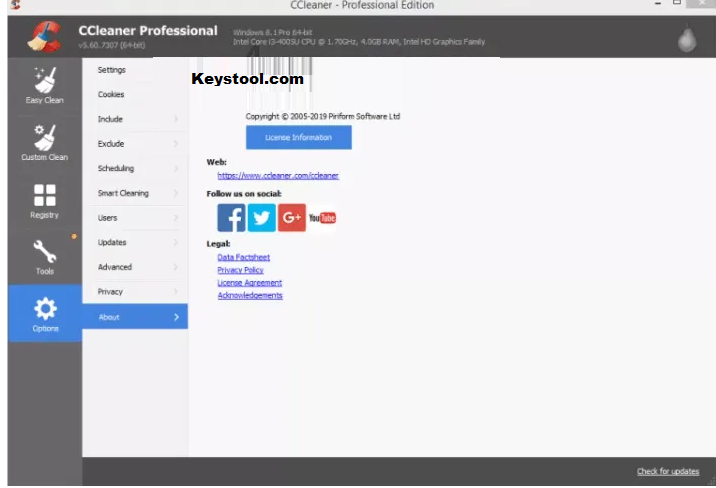Go to the Exclude options page
The width and height of the screenshot is (716, 488).
click(135, 144)
